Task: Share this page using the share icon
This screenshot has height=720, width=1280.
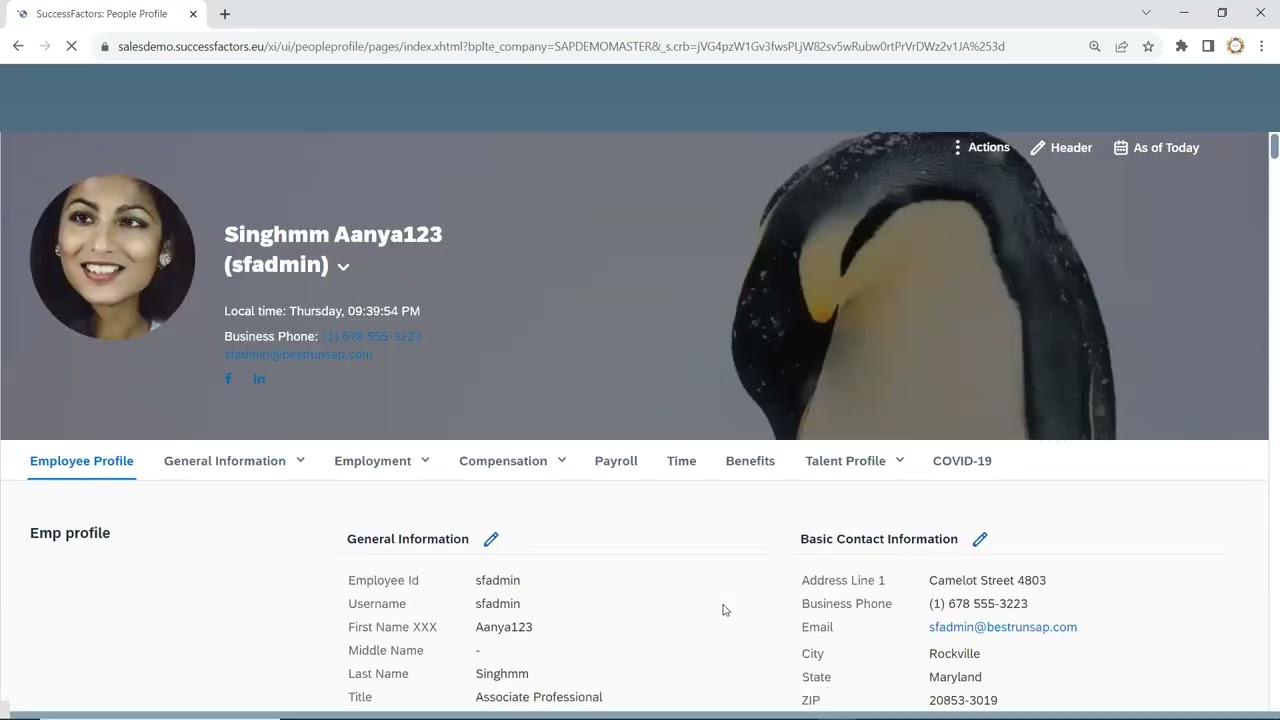Action: [x=1122, y=46]
